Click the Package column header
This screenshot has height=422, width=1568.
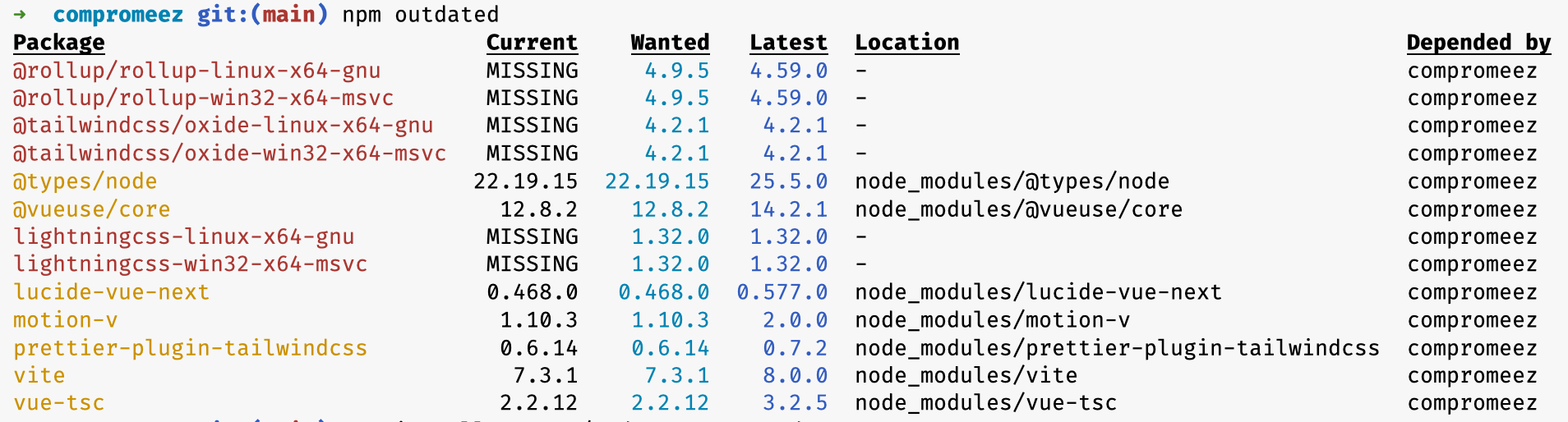click(59, 43)
